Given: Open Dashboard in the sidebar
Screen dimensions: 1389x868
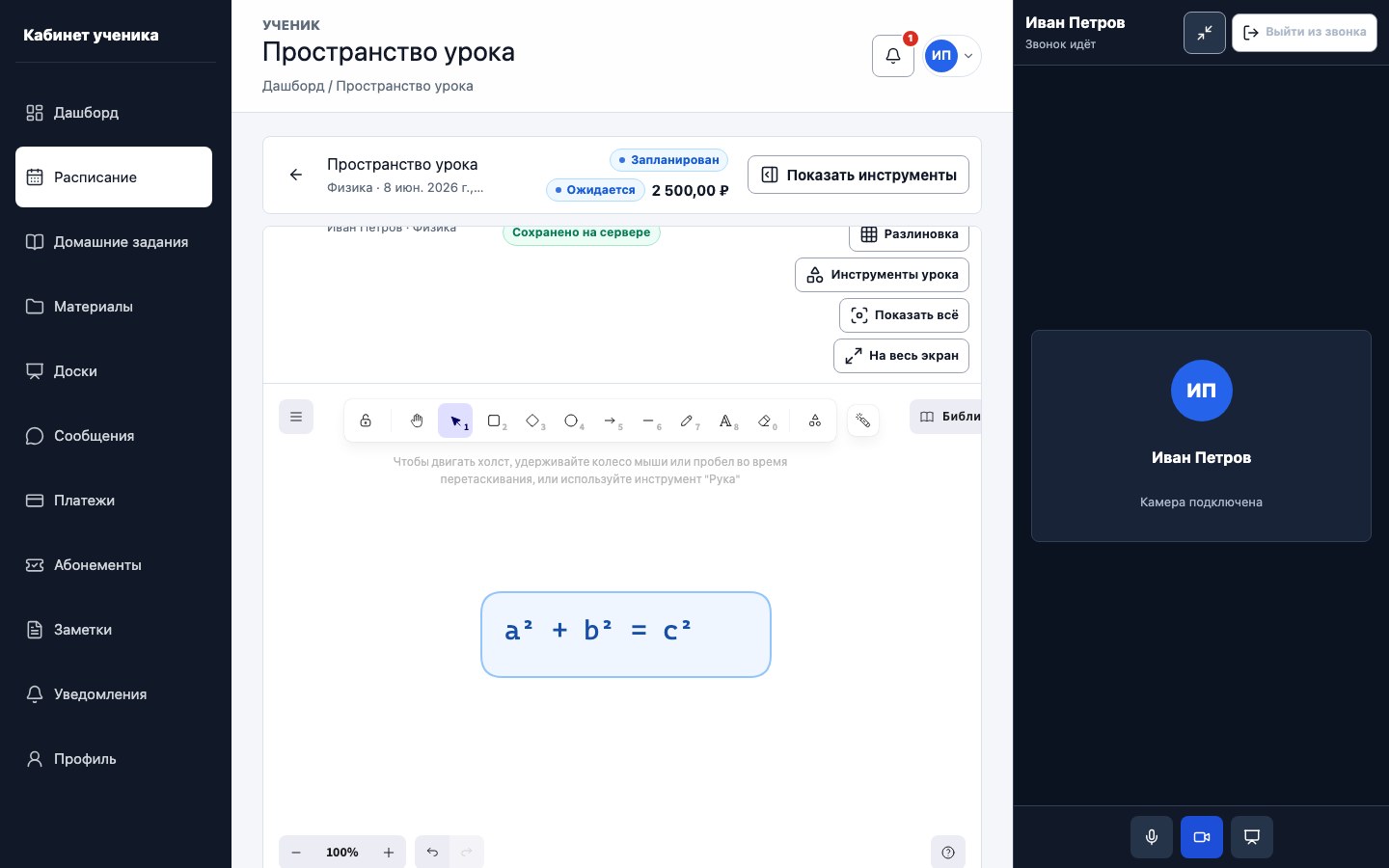Looking at the screenshot, I should pos(114,113).
